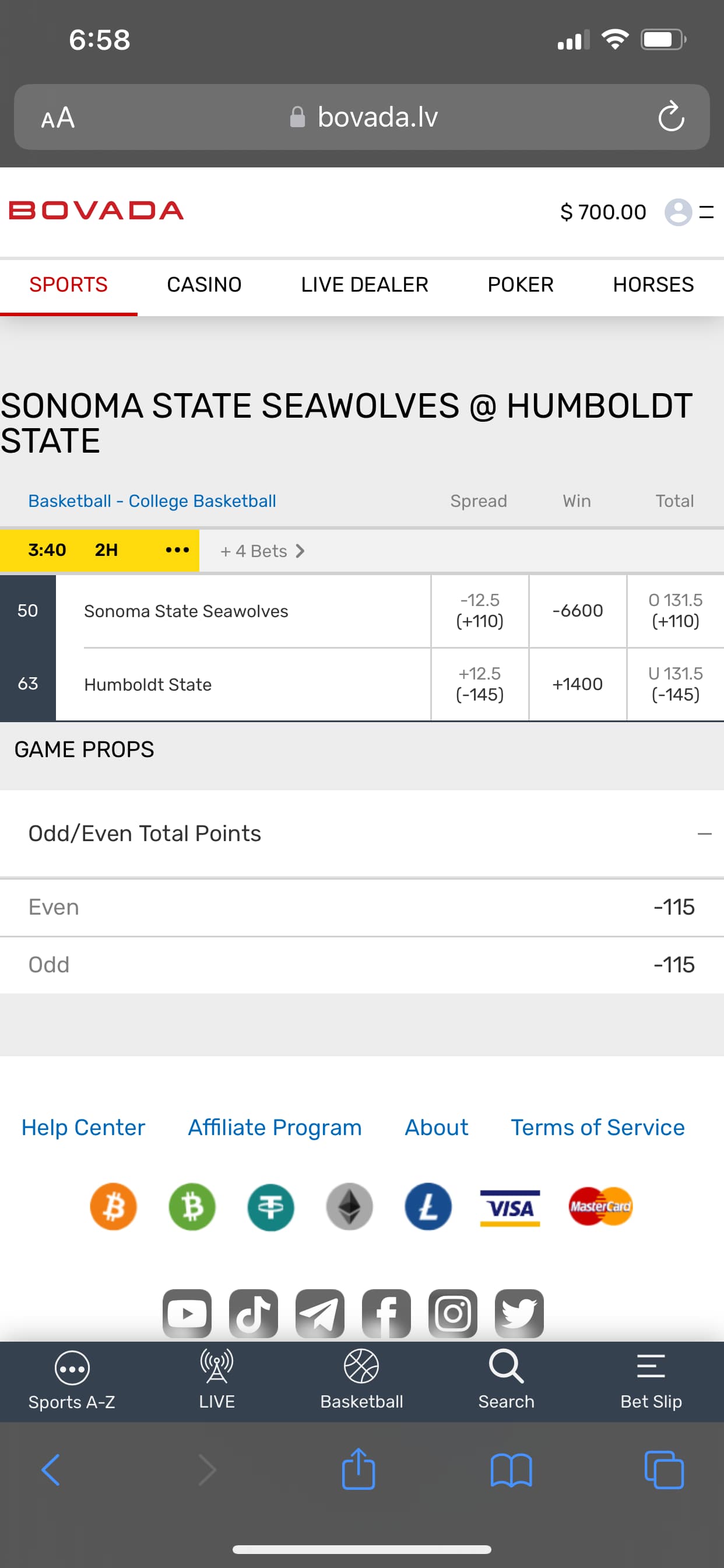Select Even at -115 odds
This screenshot has width=724, height=1568.
click(x=673, y=907)
